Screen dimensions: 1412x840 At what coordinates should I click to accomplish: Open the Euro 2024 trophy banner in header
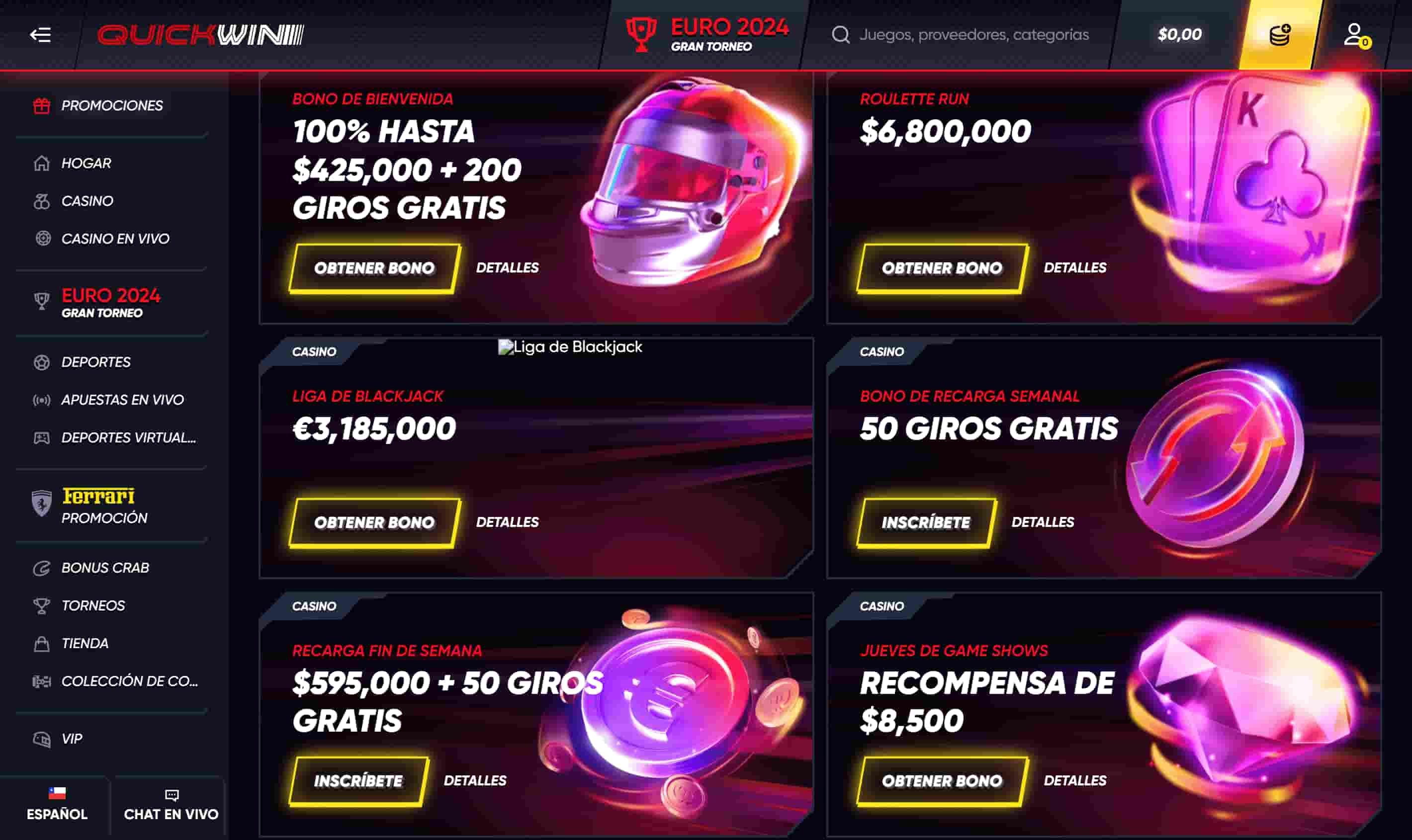[706, 34]
